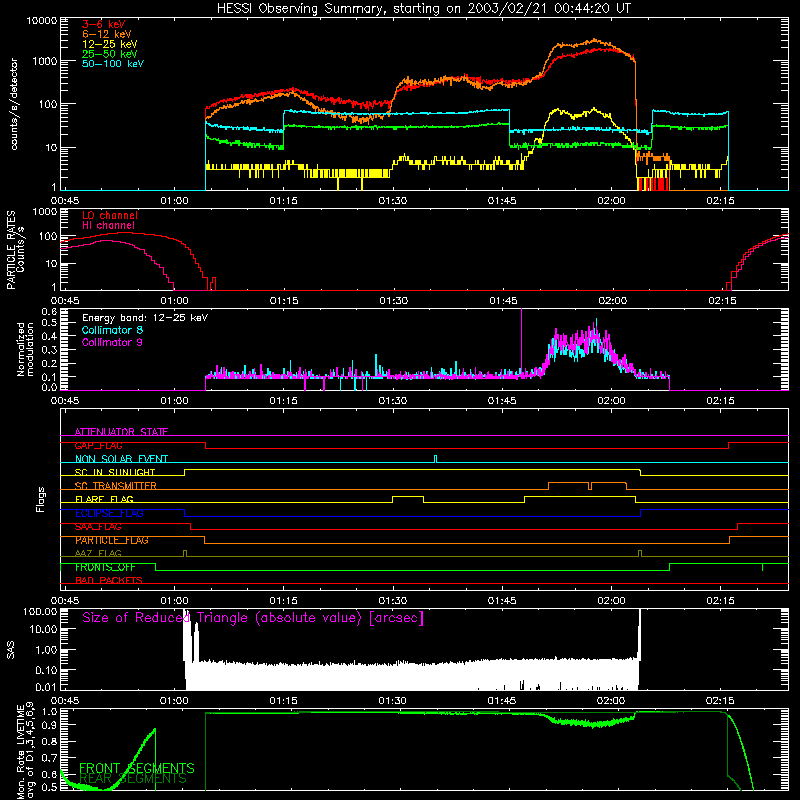Viewport: 800px width, 800px height.
Task: Click the 10000 tick label on count-rate plot
Action: pyautogui.click(x=42, y=21)
